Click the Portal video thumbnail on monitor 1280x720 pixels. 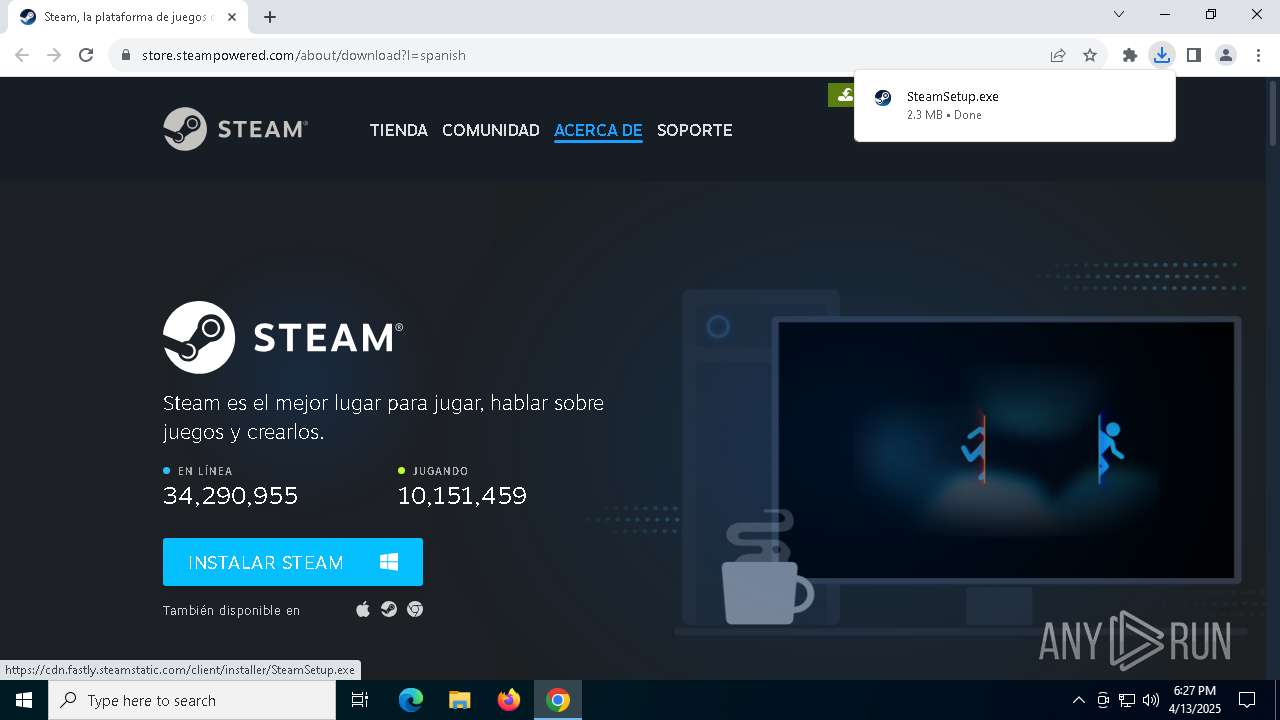coord(1005,449)
